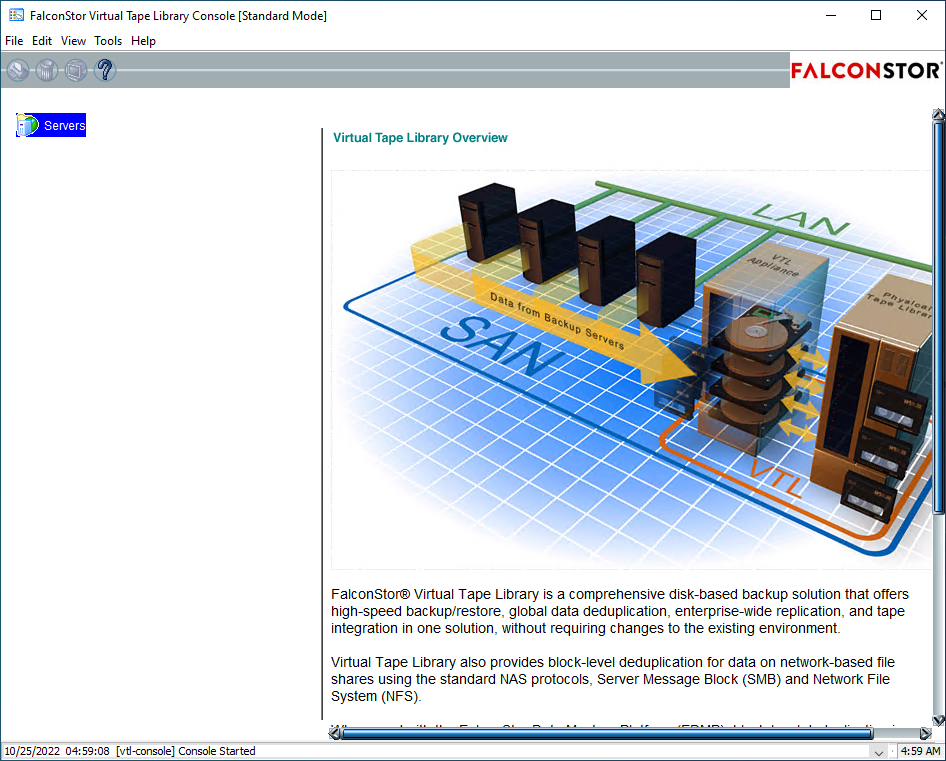Open the question mark Help toolbar icon
This screenshot has height=761, width=946.
(104, 70)
